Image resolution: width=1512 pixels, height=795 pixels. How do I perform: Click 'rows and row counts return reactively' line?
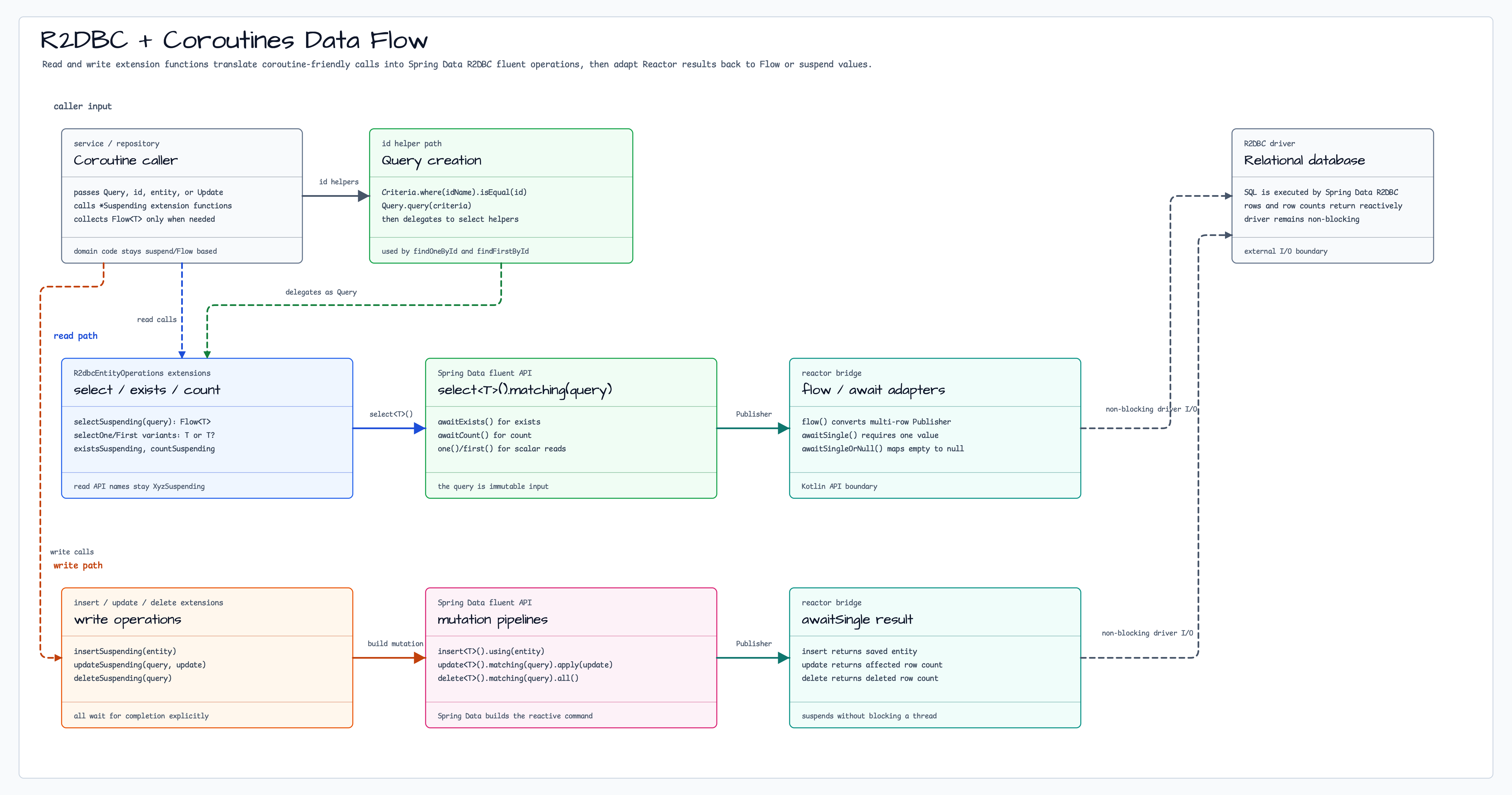[x=1323, y=206]
